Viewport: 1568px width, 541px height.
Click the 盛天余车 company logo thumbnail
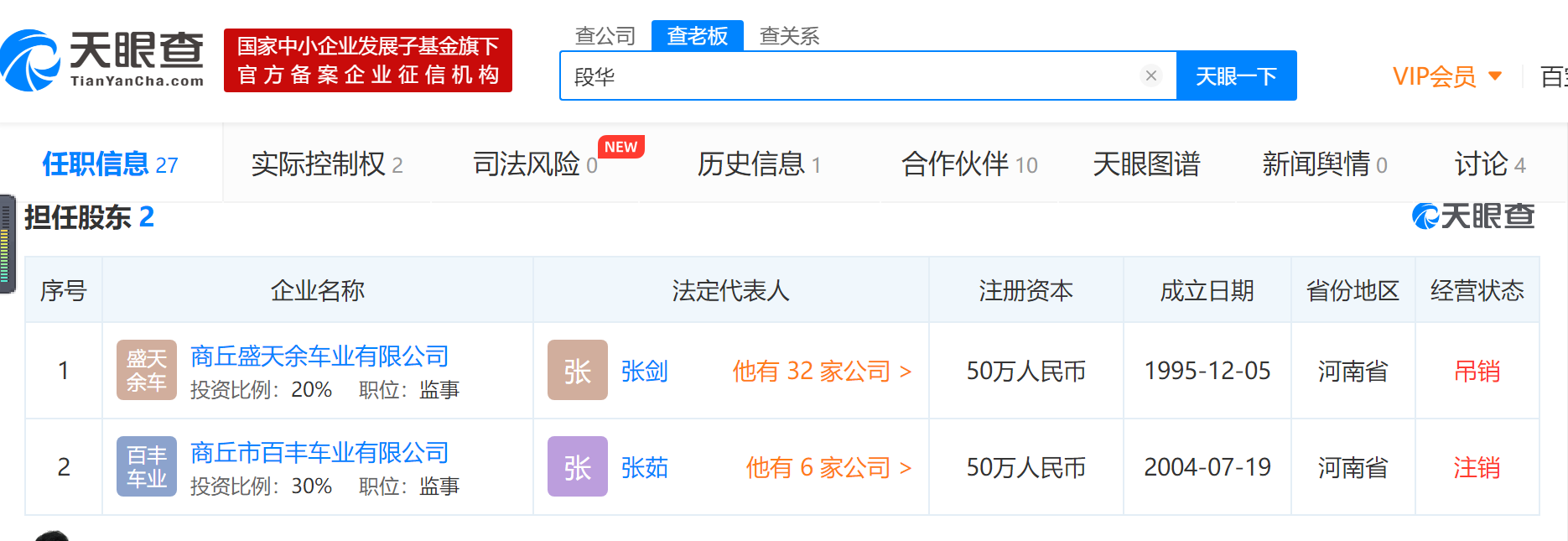tap(147, 370)
